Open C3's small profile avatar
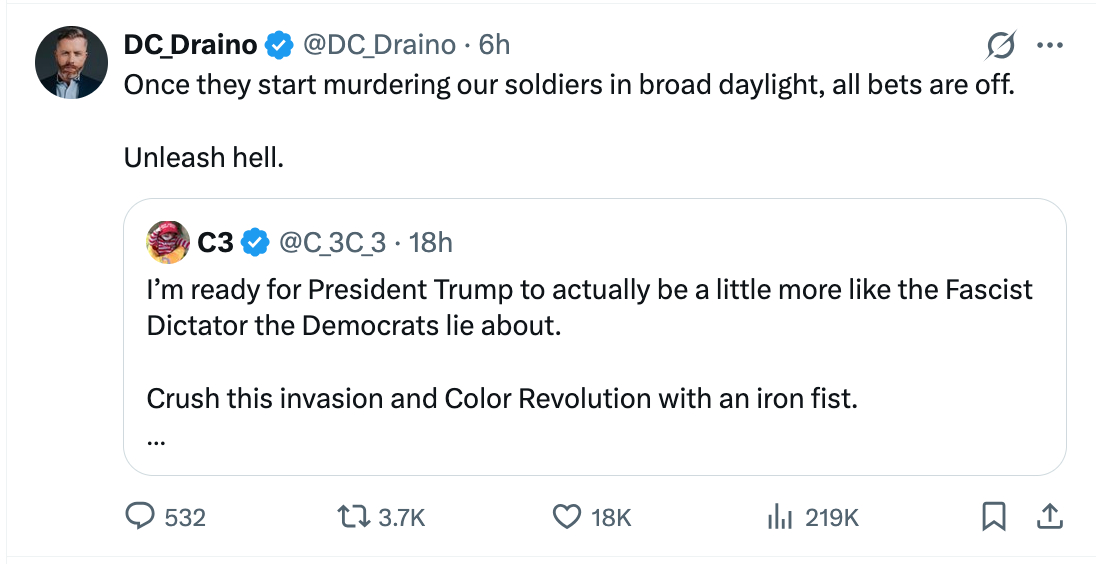 pyautogui.click(x=168, y=242)
